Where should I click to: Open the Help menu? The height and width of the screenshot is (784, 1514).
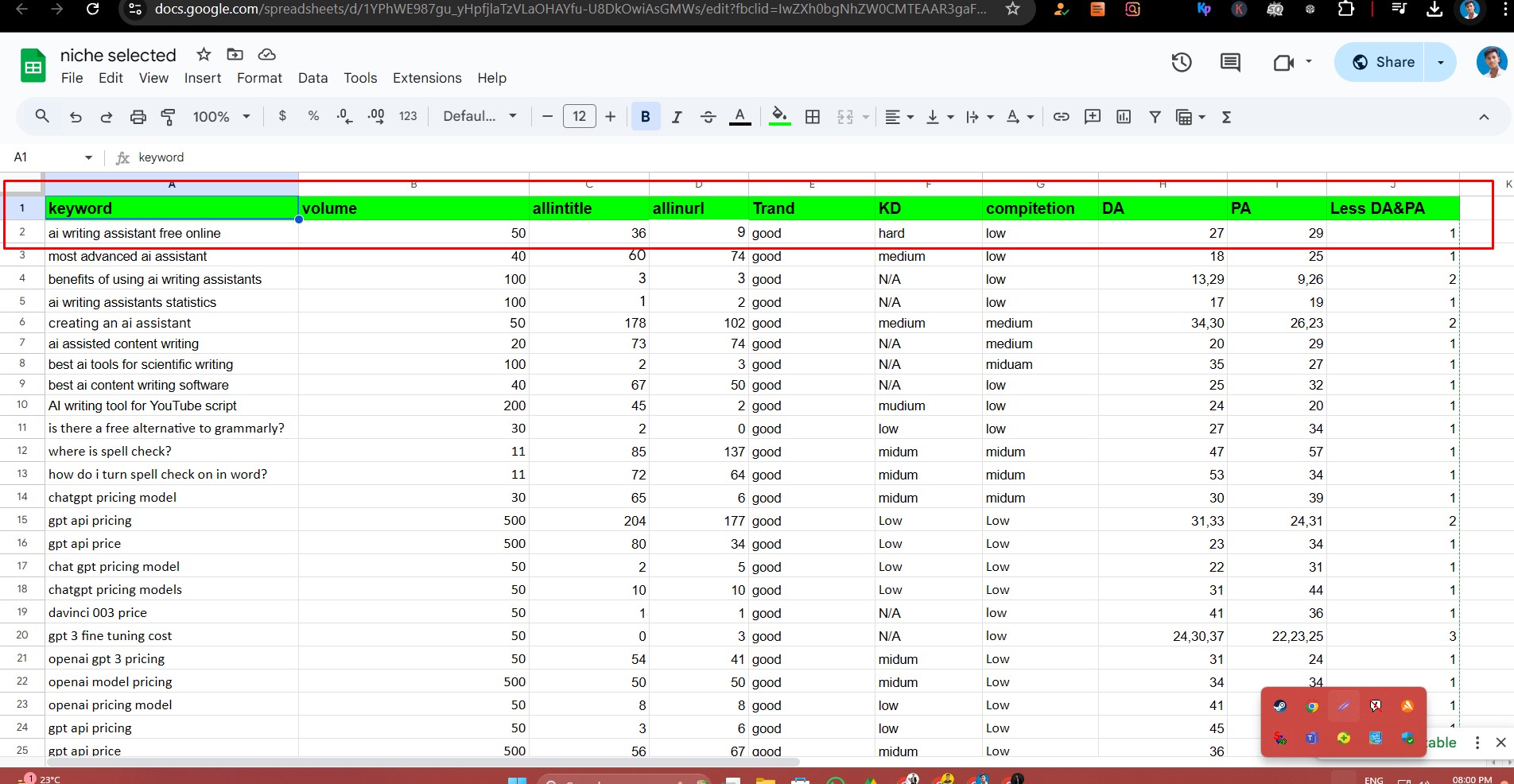(491, 78)
